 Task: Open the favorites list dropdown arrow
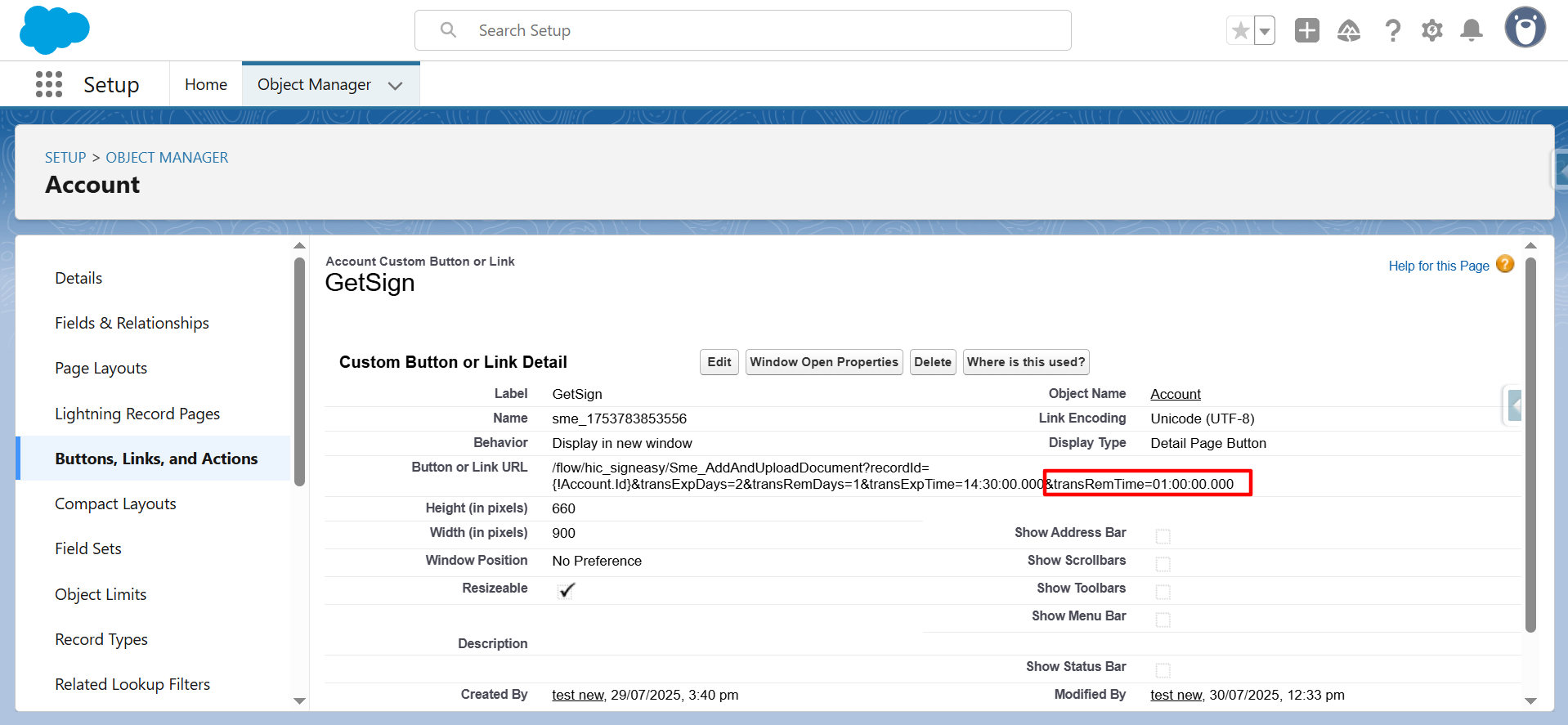coord(1265,31)
